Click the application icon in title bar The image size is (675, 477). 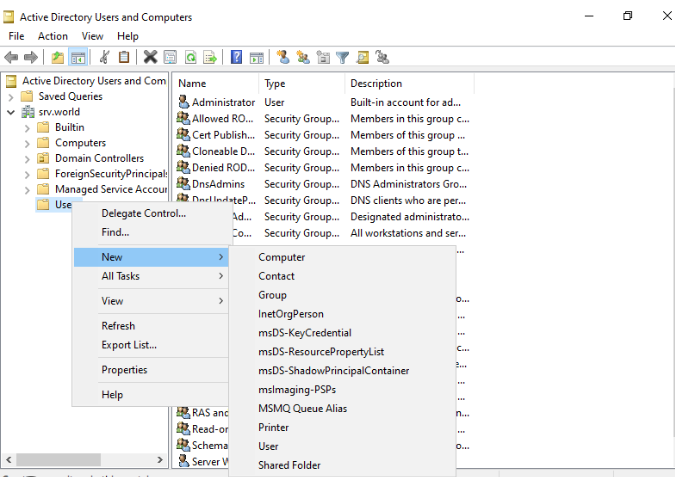pos(8,17)
